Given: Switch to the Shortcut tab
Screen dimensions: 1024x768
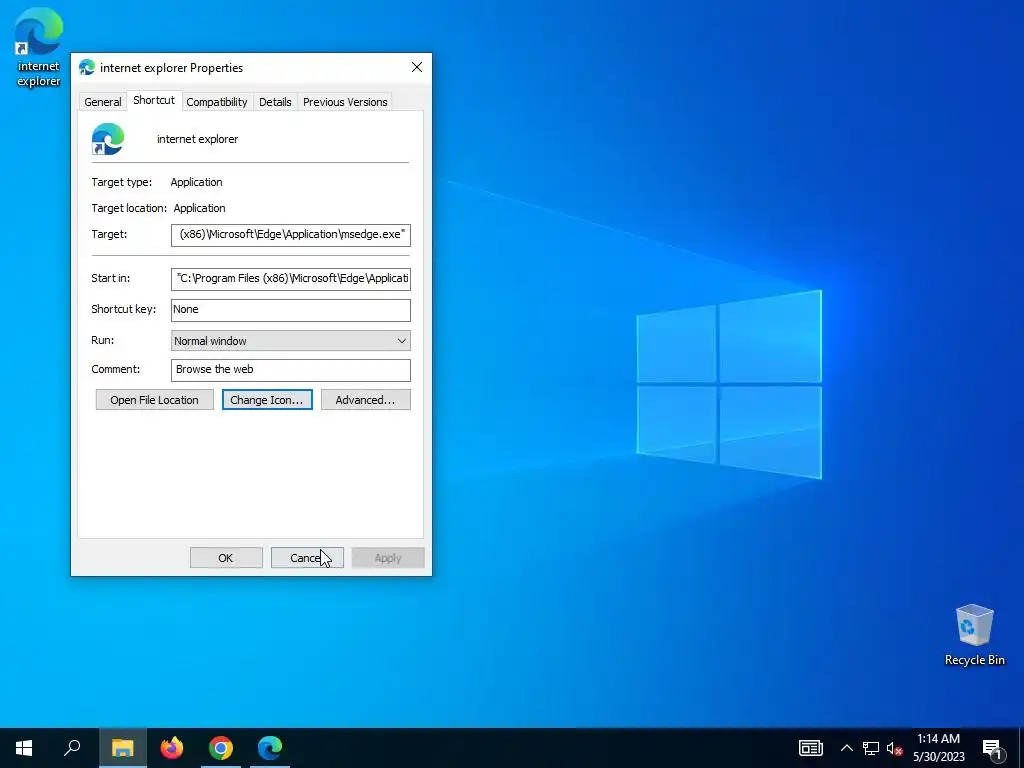Looking at the screenshot, I should 154,100.
